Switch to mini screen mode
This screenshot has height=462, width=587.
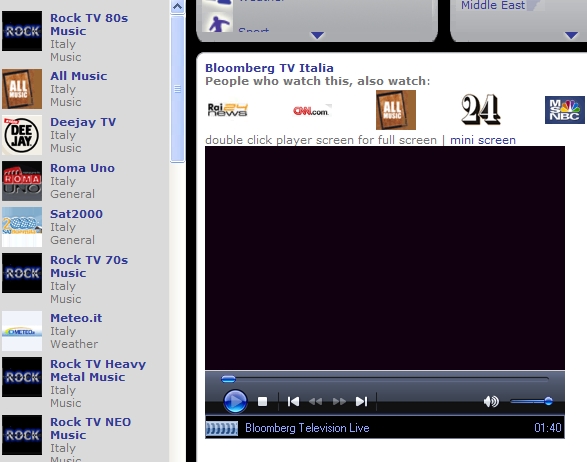483,140
